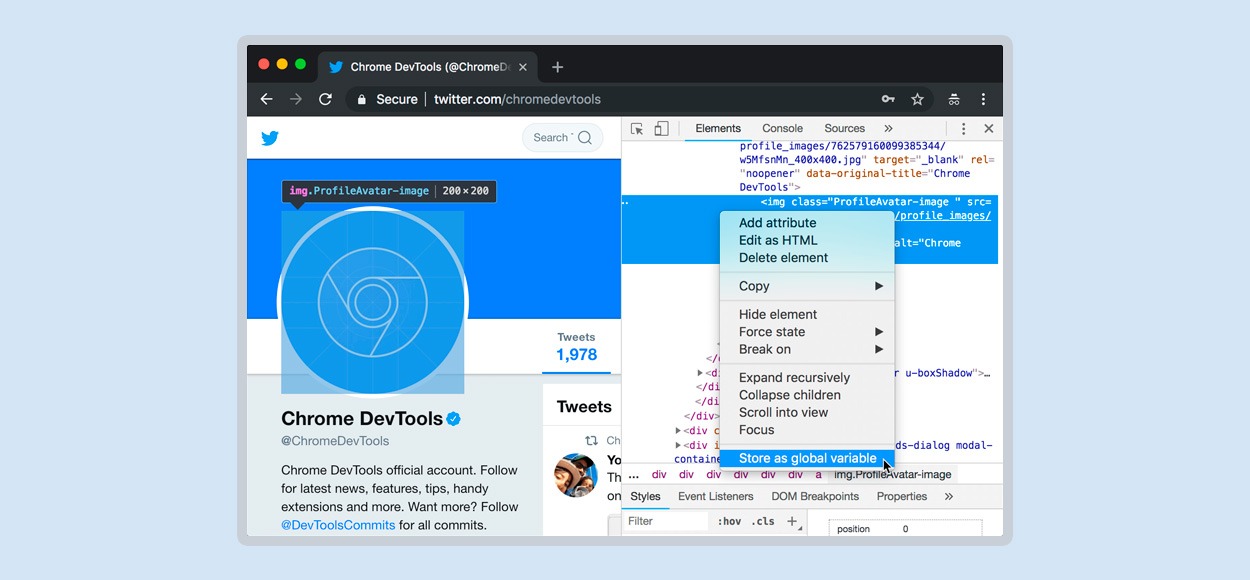Click the tweet author's avatar photo
This screenshot has height=580, width=1250.
click(577, 475)
